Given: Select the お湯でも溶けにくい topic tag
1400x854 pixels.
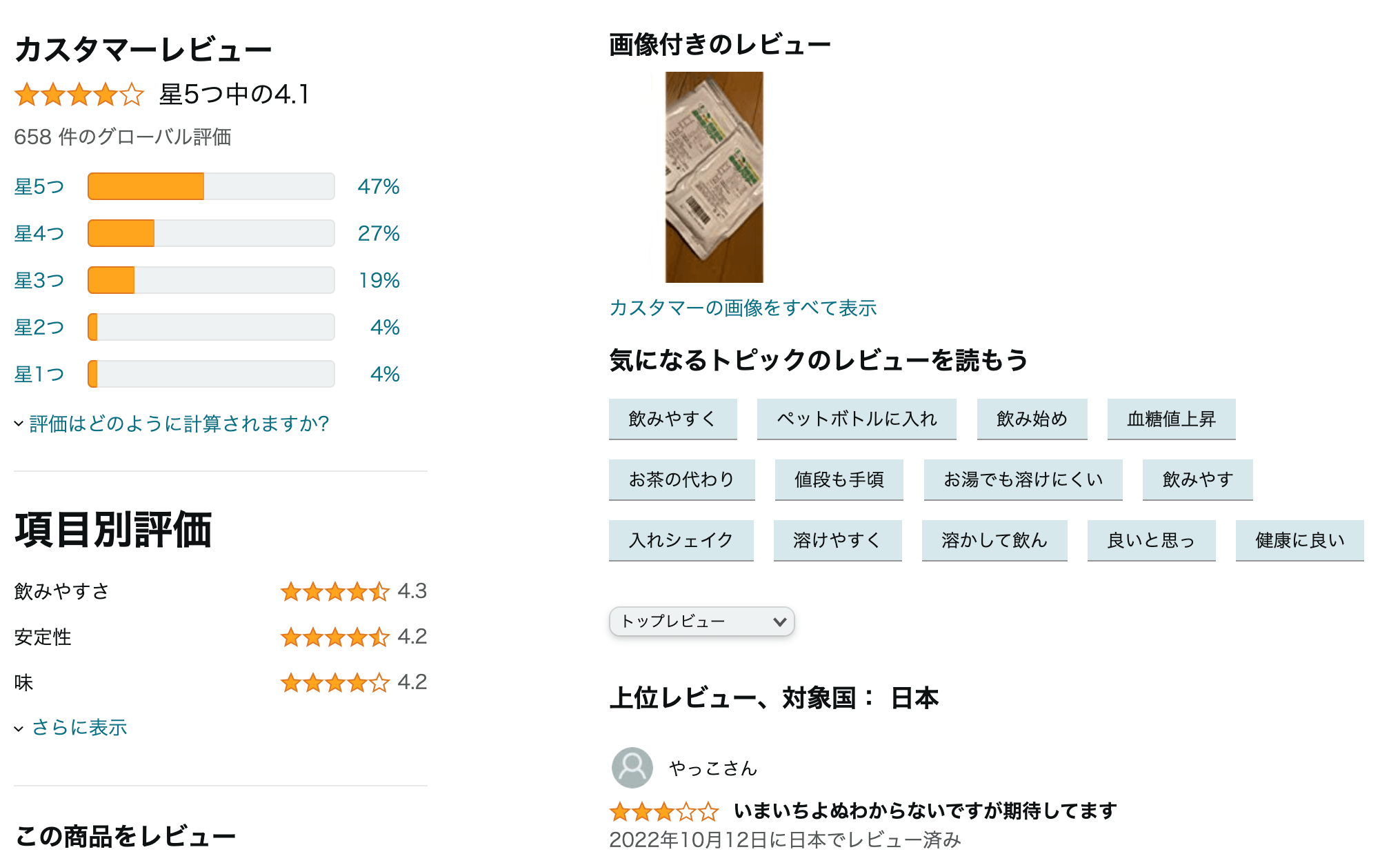Looking at the screenshot, I should 1023,479.
